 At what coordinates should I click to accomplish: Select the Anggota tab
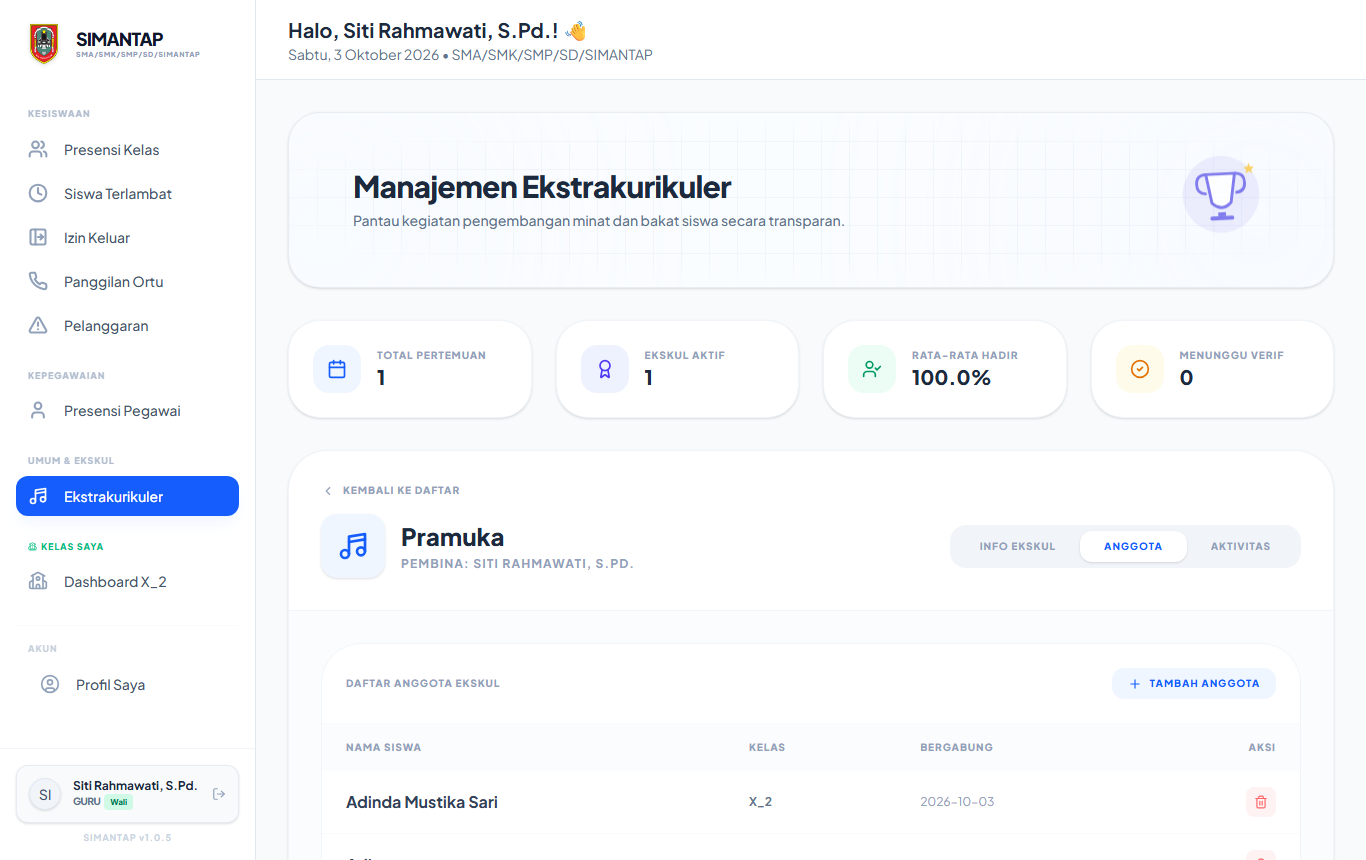tap(1133, 546)
